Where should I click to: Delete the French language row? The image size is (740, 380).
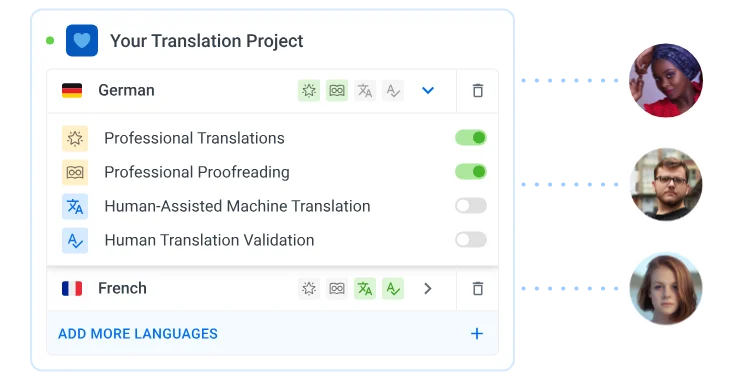click(478, 288)
